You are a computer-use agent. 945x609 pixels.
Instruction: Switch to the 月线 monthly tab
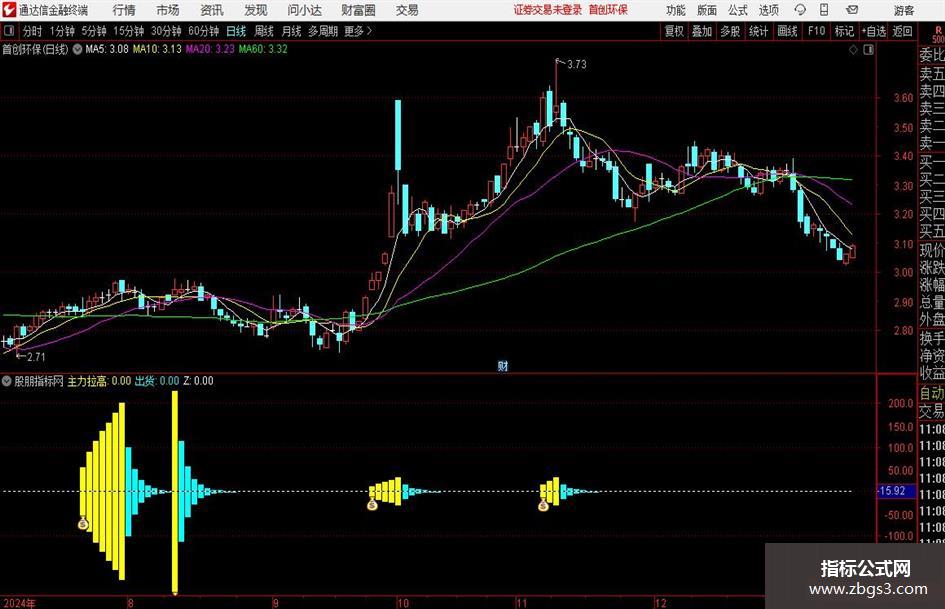click(291, 31)
